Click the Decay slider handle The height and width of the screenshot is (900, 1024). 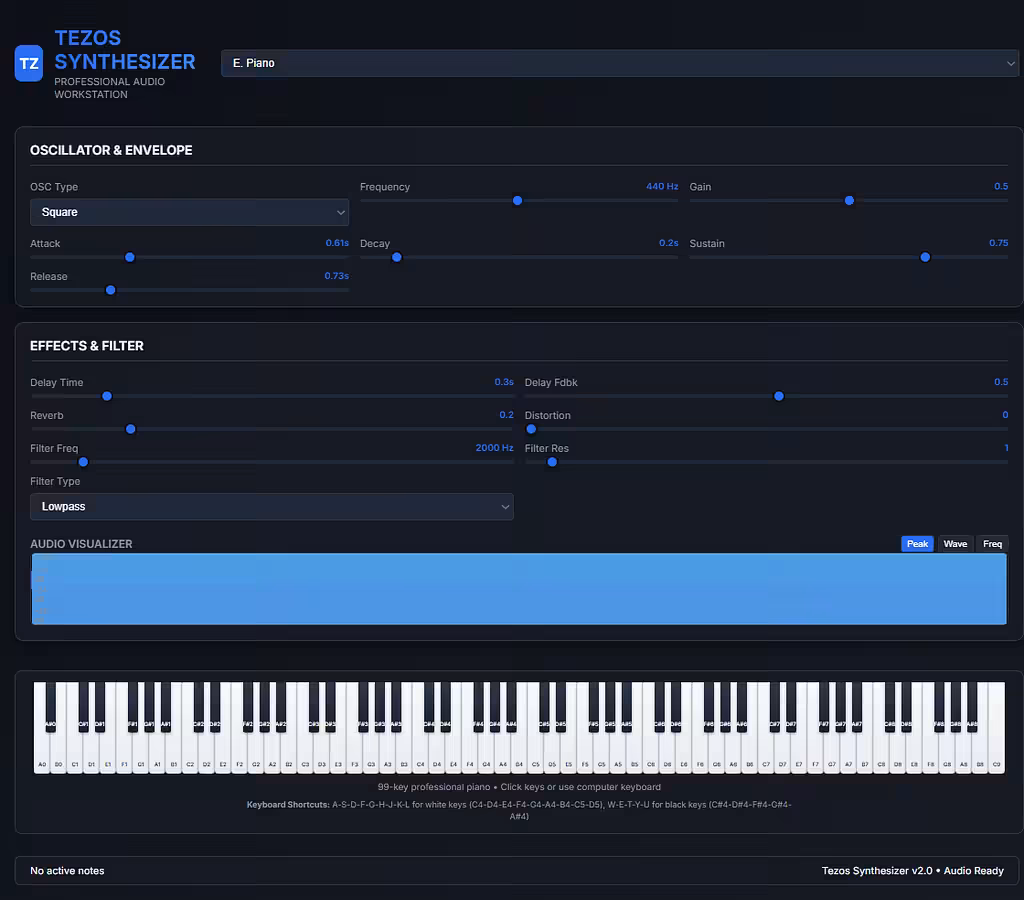click(396, 257)
